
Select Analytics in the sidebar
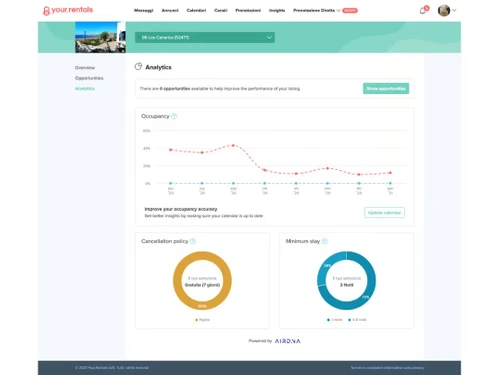coord(85,88)
